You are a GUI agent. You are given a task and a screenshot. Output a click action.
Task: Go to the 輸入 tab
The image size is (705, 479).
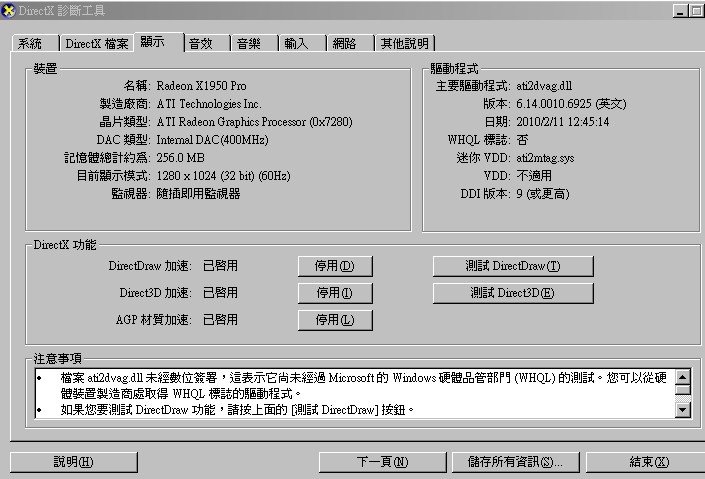click(297, 44)
